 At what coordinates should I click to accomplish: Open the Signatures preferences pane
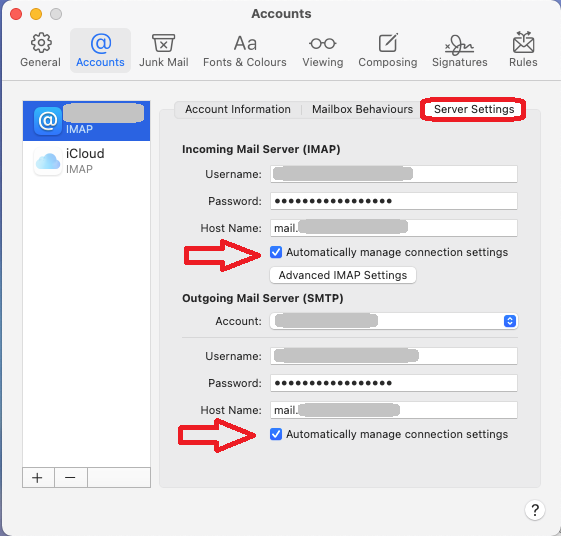coord(459,50)
